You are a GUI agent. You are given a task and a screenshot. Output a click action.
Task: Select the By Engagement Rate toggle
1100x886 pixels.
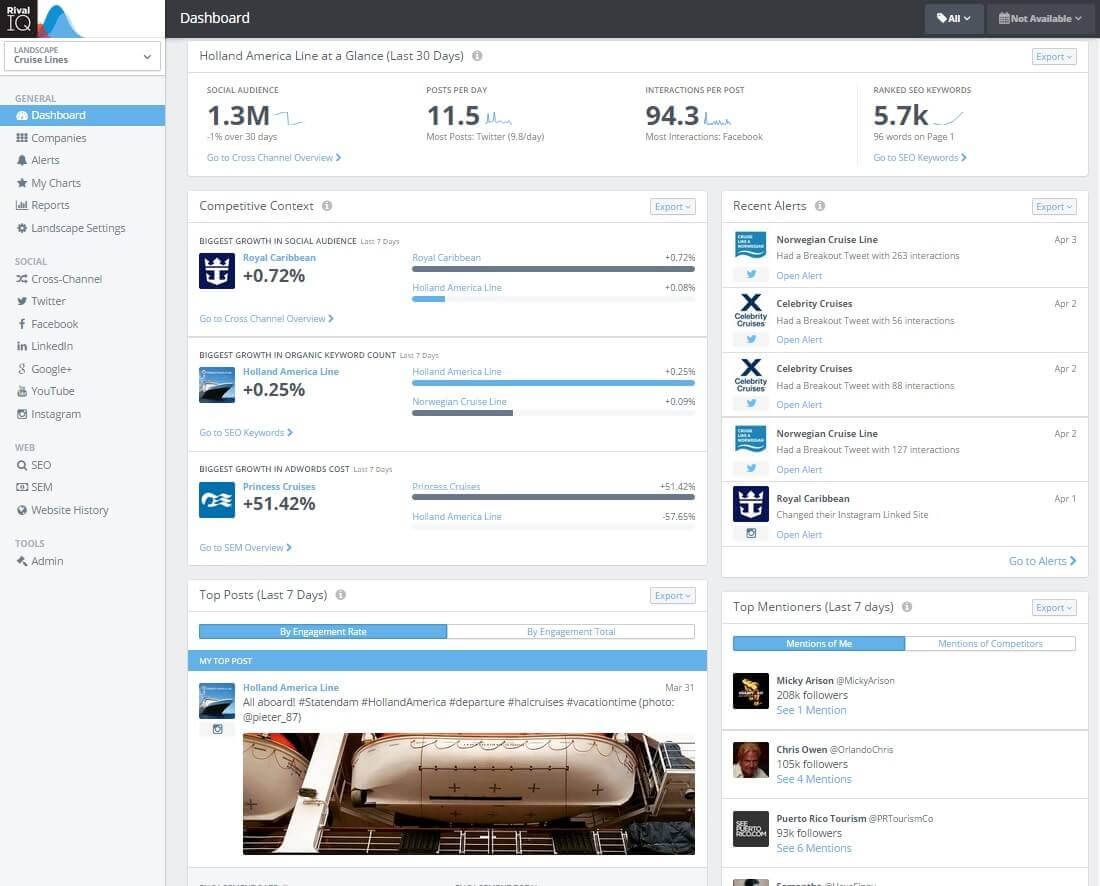point(323,631)
